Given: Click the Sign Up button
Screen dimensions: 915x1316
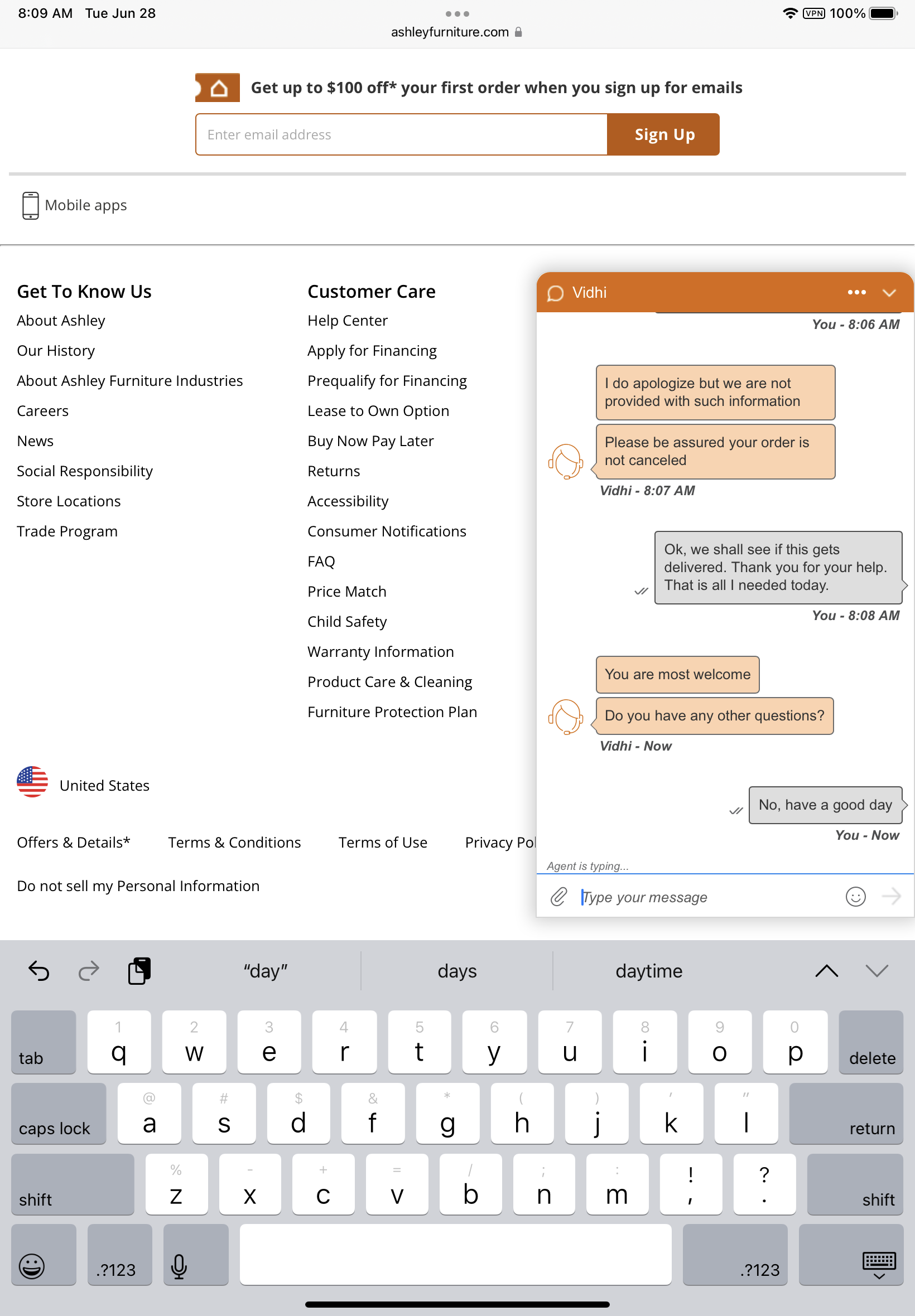Looking at the screenshot, I should tap(663, 134).
